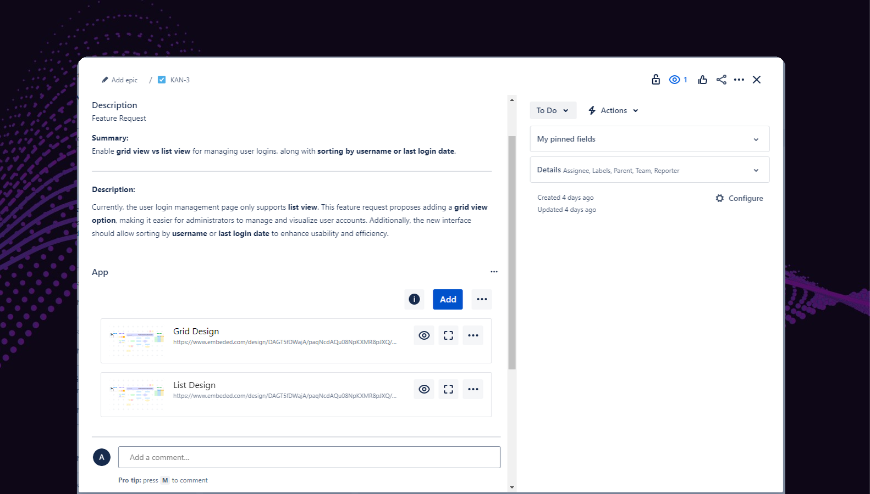Open the Grid Design URL link

tap(285, 342)
